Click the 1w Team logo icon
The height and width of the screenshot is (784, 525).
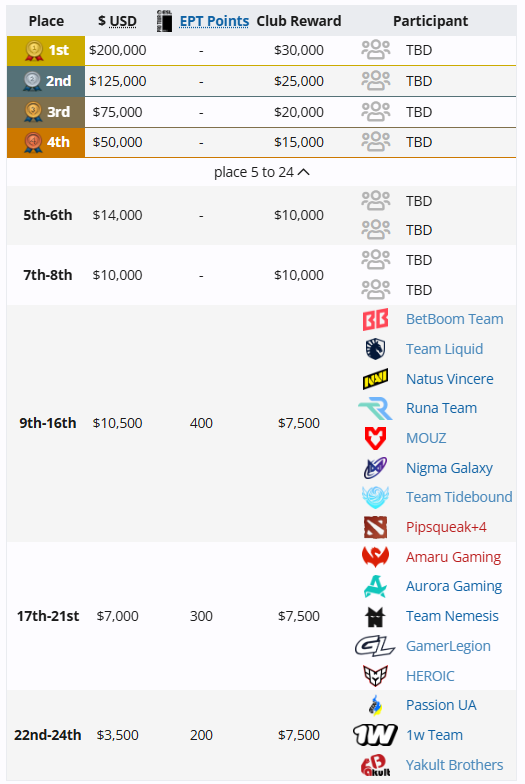[376, 735]
